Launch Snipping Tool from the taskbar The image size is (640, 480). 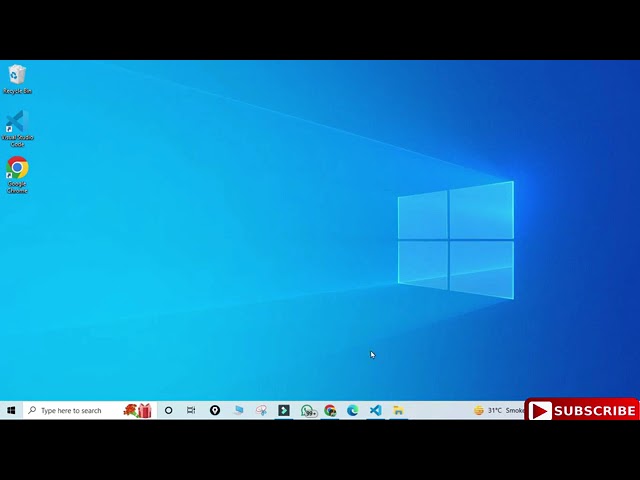coord(261,410)
